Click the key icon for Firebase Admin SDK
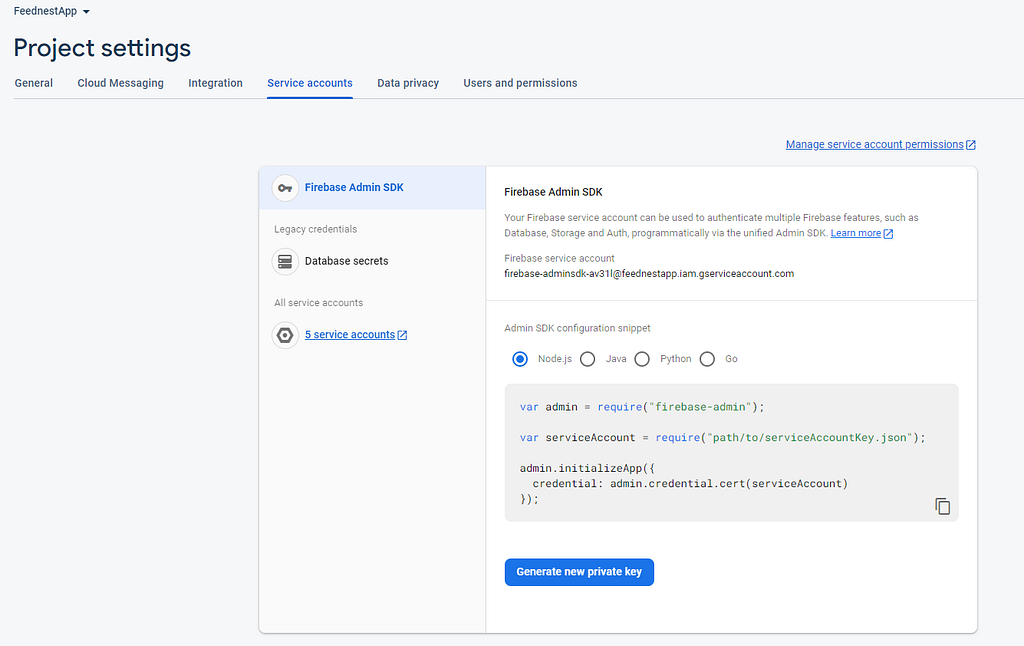 tap(285, 188)
